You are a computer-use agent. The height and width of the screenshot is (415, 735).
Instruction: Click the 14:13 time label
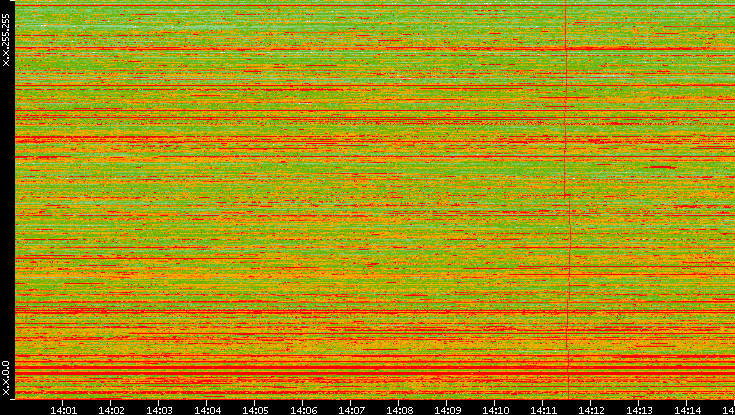point(639,411)
